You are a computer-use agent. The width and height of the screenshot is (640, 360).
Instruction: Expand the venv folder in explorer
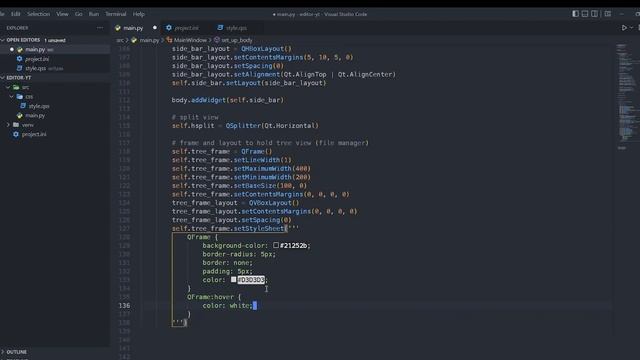coord(8,125)
